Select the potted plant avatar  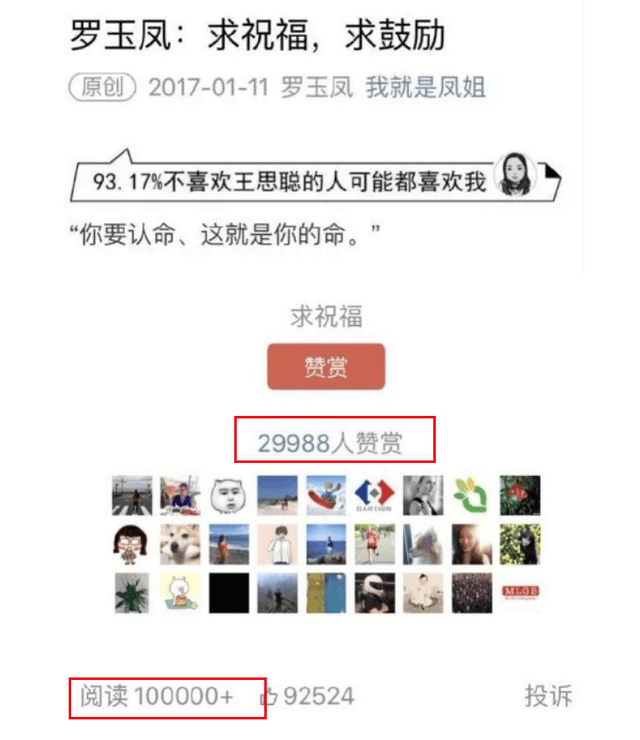point(132,593)
